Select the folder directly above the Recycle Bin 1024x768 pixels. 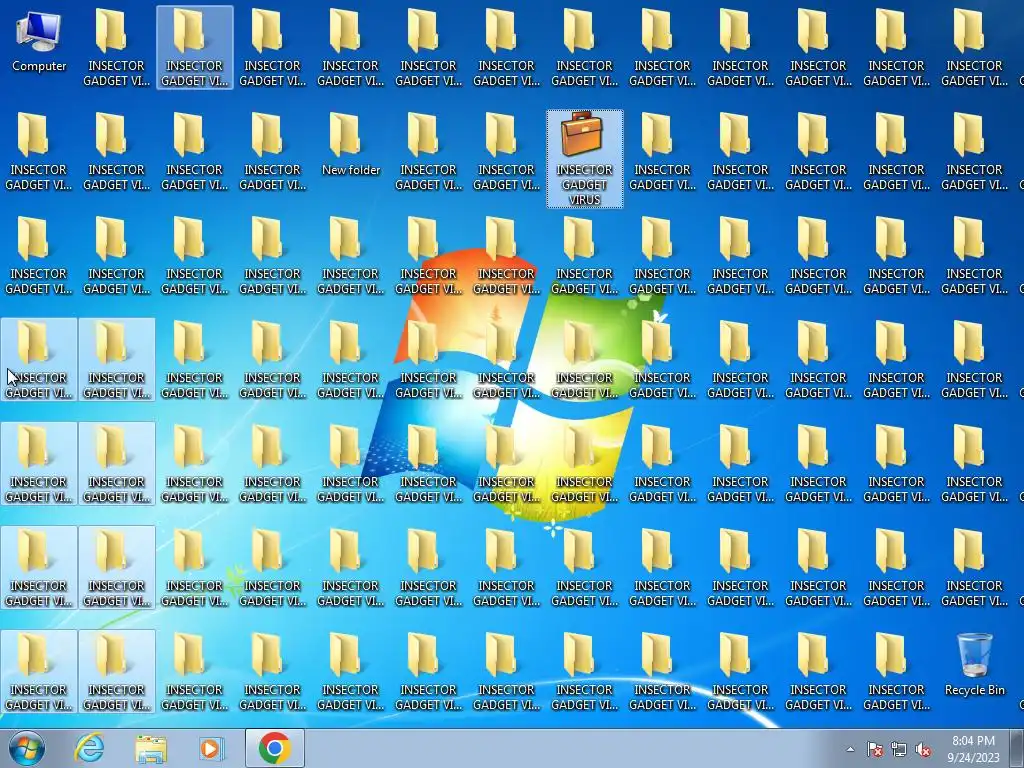click(974, 567)
